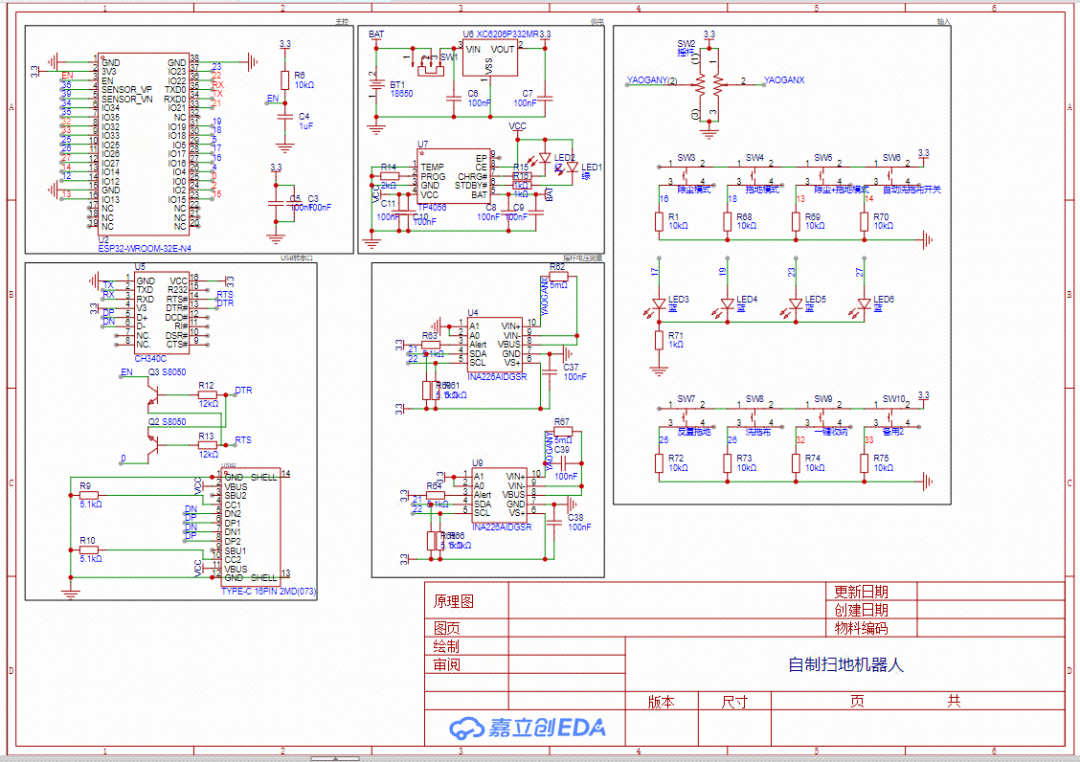Screen dimensions: 1080x762
Task: Click the R71 1kΩ LED resistor
Action: pyautogui.click(x=659, y=340)
